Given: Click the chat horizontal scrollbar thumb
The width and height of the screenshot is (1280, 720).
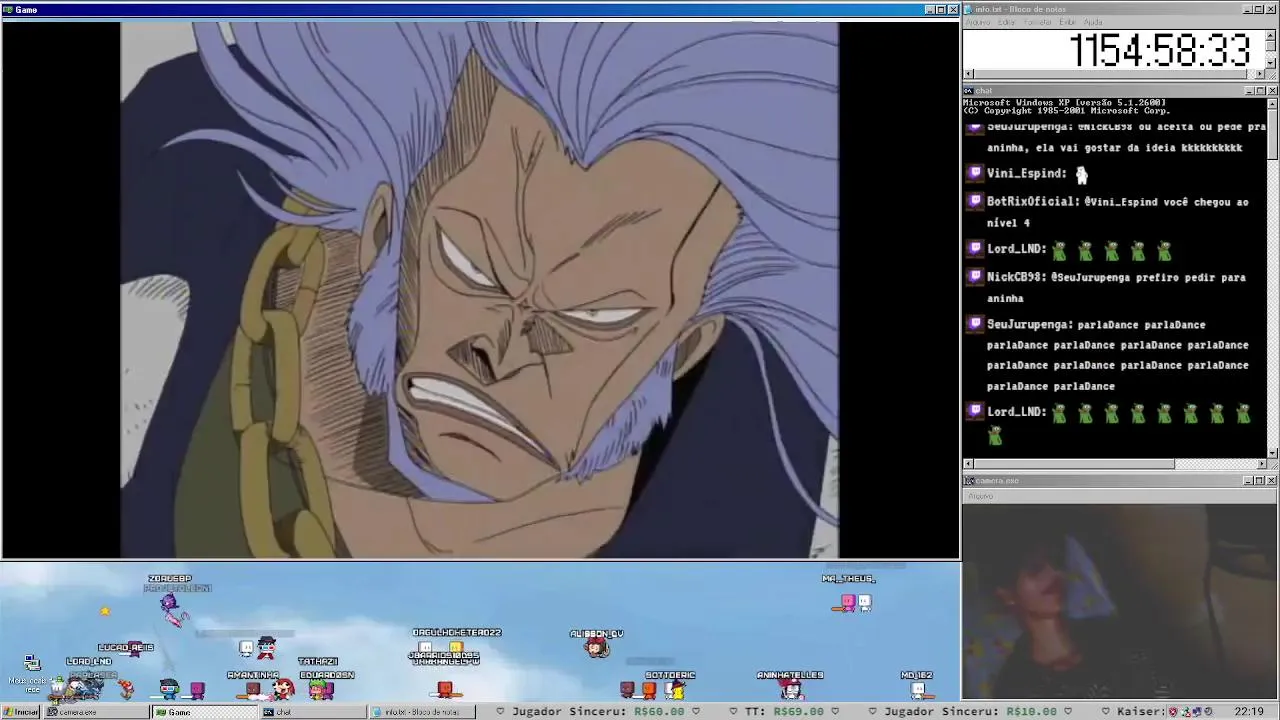Looking at the screenshot, I should coord(1074,464).
